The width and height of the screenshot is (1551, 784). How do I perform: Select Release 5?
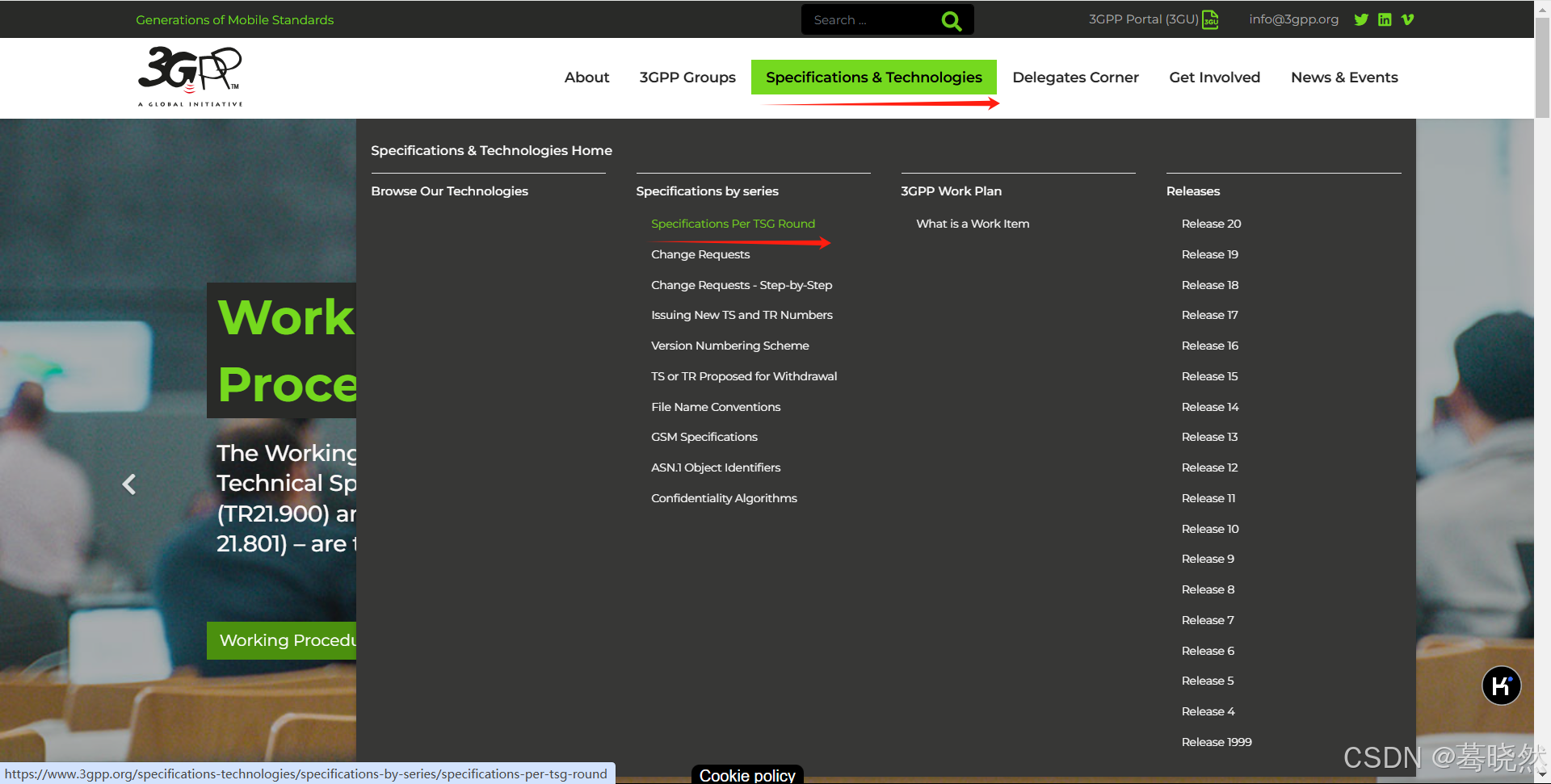tap(1208, 681)
